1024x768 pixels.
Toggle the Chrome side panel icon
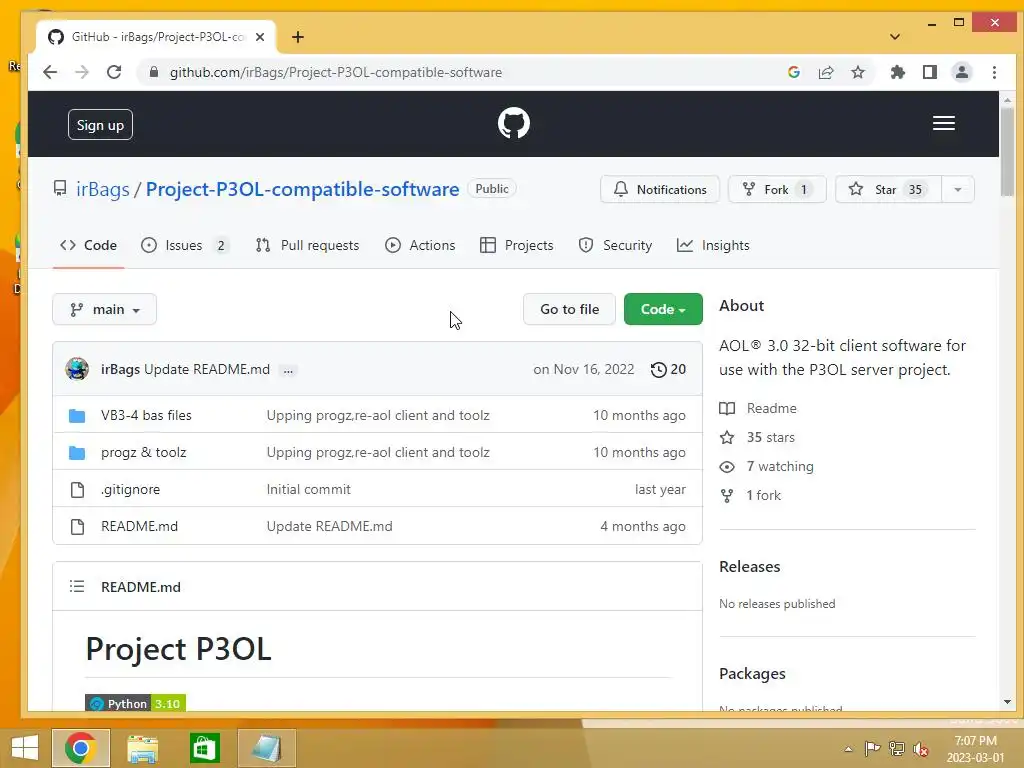pos(929,72)
